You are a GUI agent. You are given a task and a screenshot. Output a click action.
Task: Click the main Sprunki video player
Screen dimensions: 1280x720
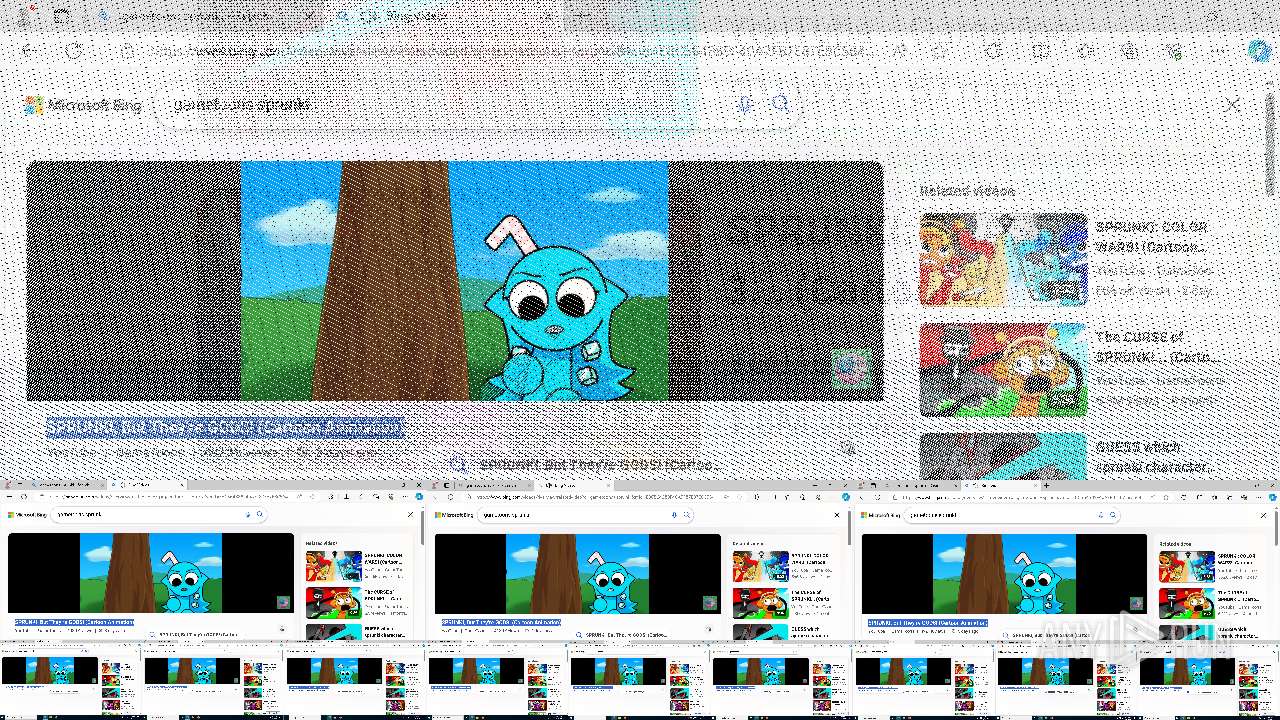click(x=455, y=281)
